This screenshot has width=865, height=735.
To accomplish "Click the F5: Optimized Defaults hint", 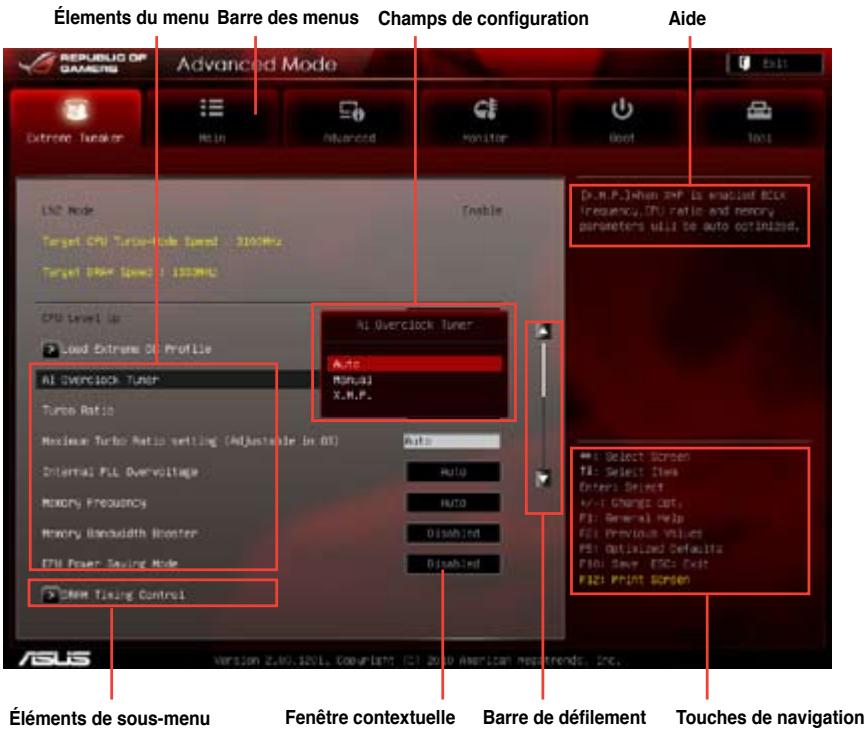I will click(x=650, y=548).
